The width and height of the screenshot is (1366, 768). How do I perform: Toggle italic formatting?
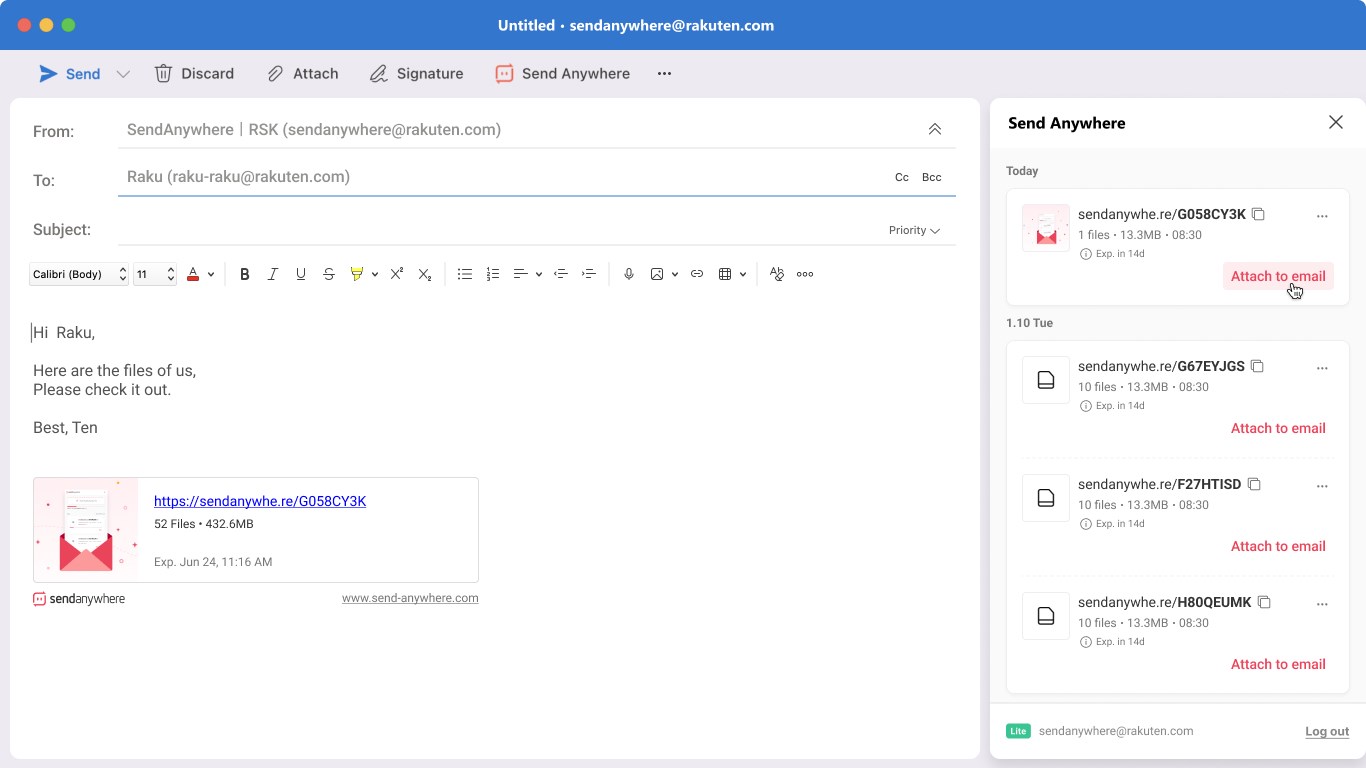point(273,274)
